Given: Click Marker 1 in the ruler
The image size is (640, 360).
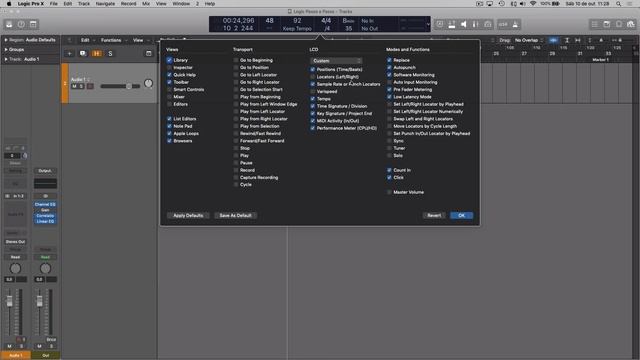Looking at the screenshot, I should tap(600, 60).
